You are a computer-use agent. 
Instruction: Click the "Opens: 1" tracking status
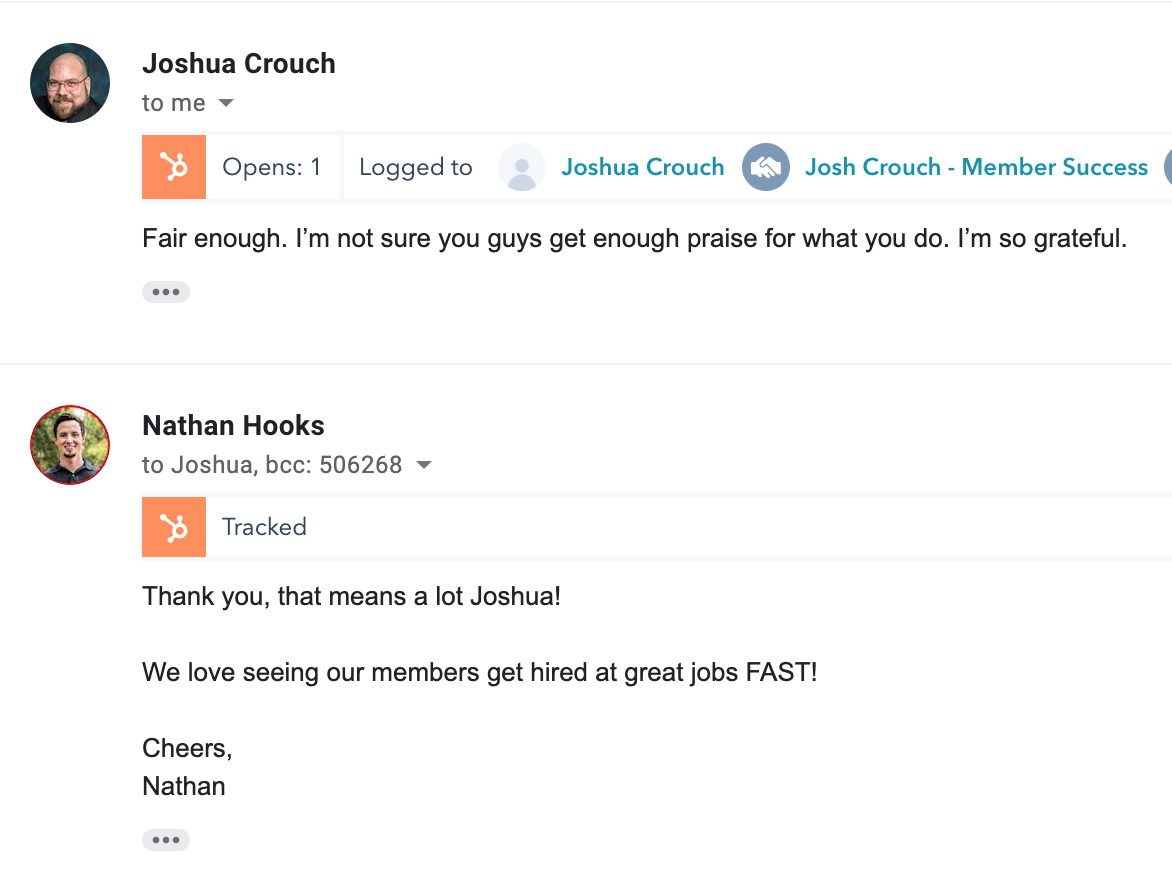click(x=272, y=167)
